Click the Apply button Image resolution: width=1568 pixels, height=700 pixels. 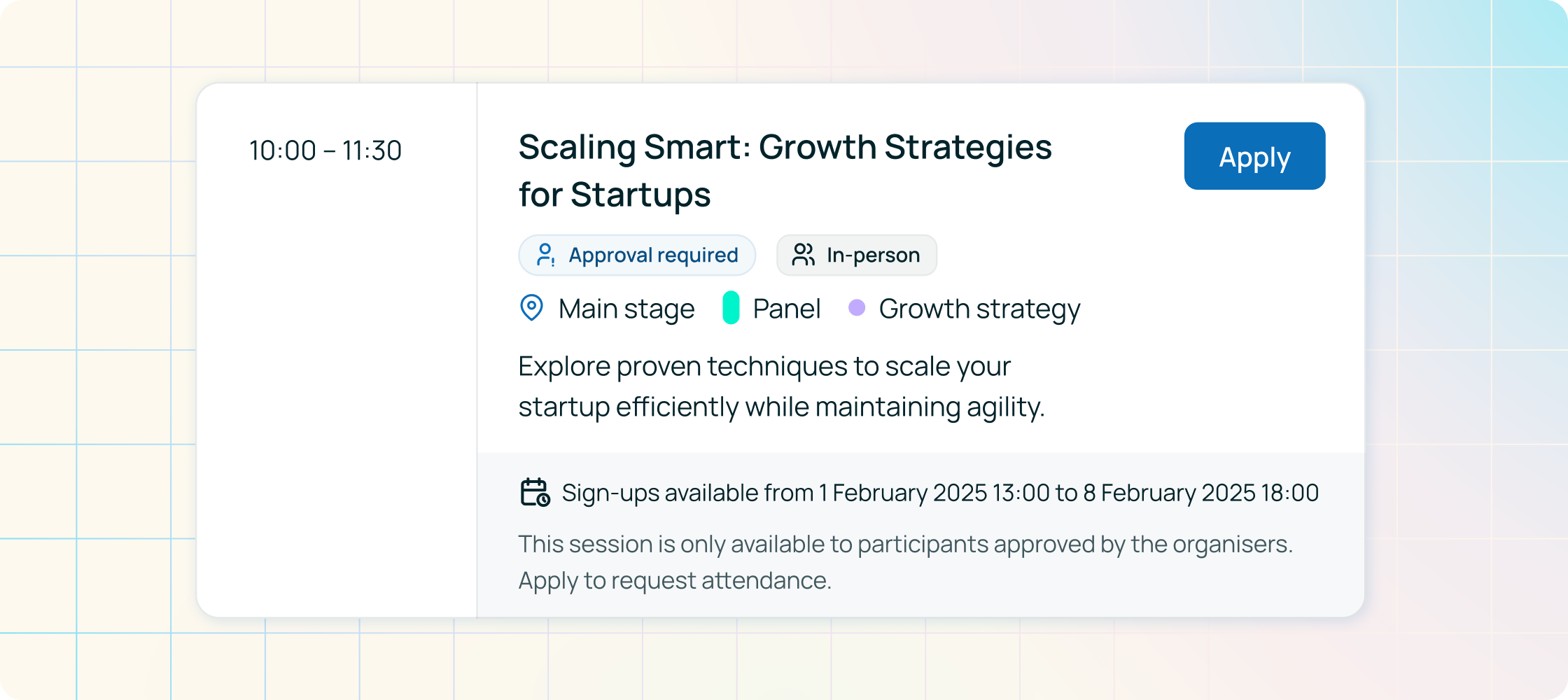click(x=1254, y=156)
